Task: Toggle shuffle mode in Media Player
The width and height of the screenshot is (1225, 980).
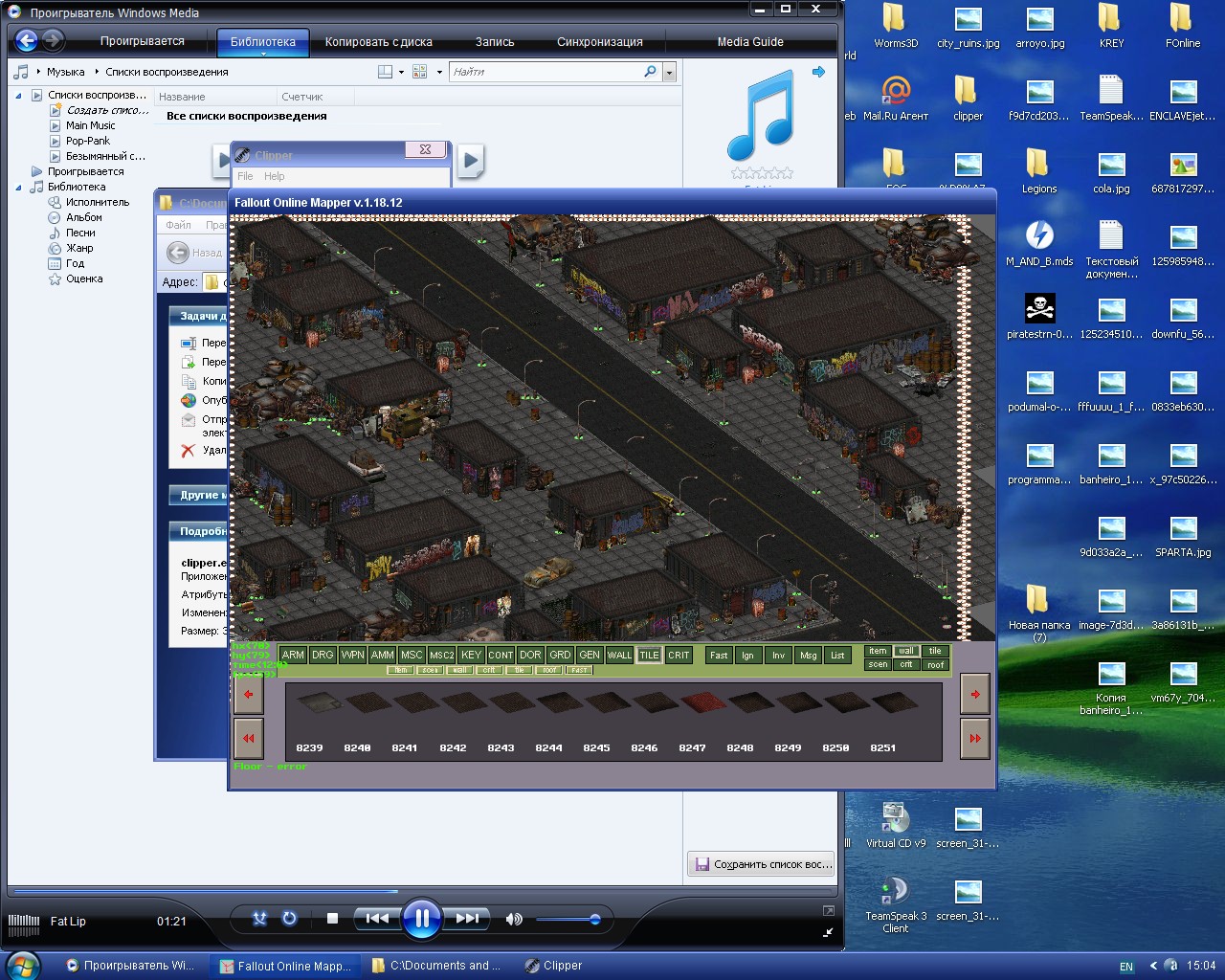Action: click(x=259, y=919)
